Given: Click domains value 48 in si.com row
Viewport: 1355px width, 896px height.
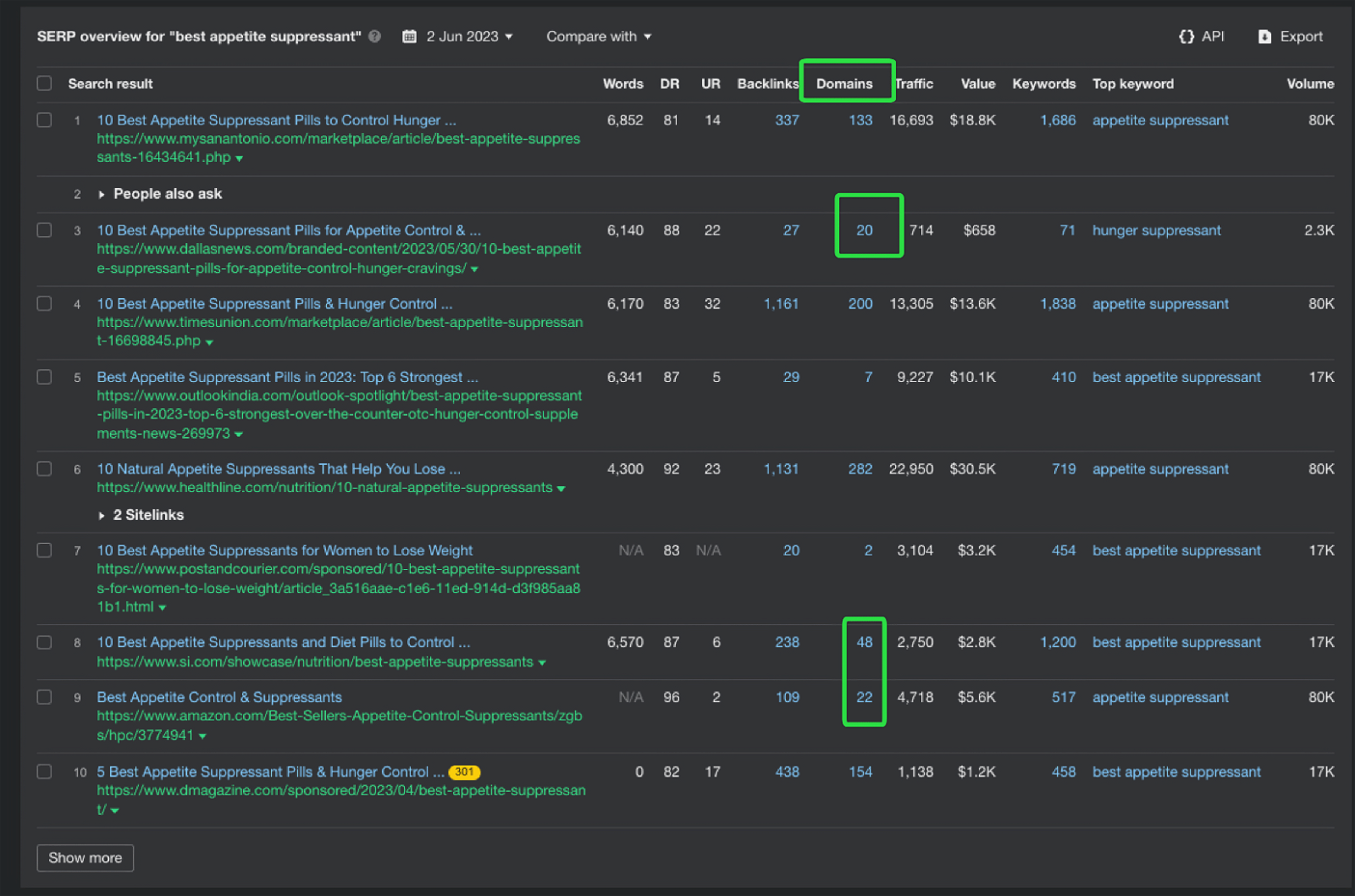Looking at the screenshot, I should [x=865, y=643].
